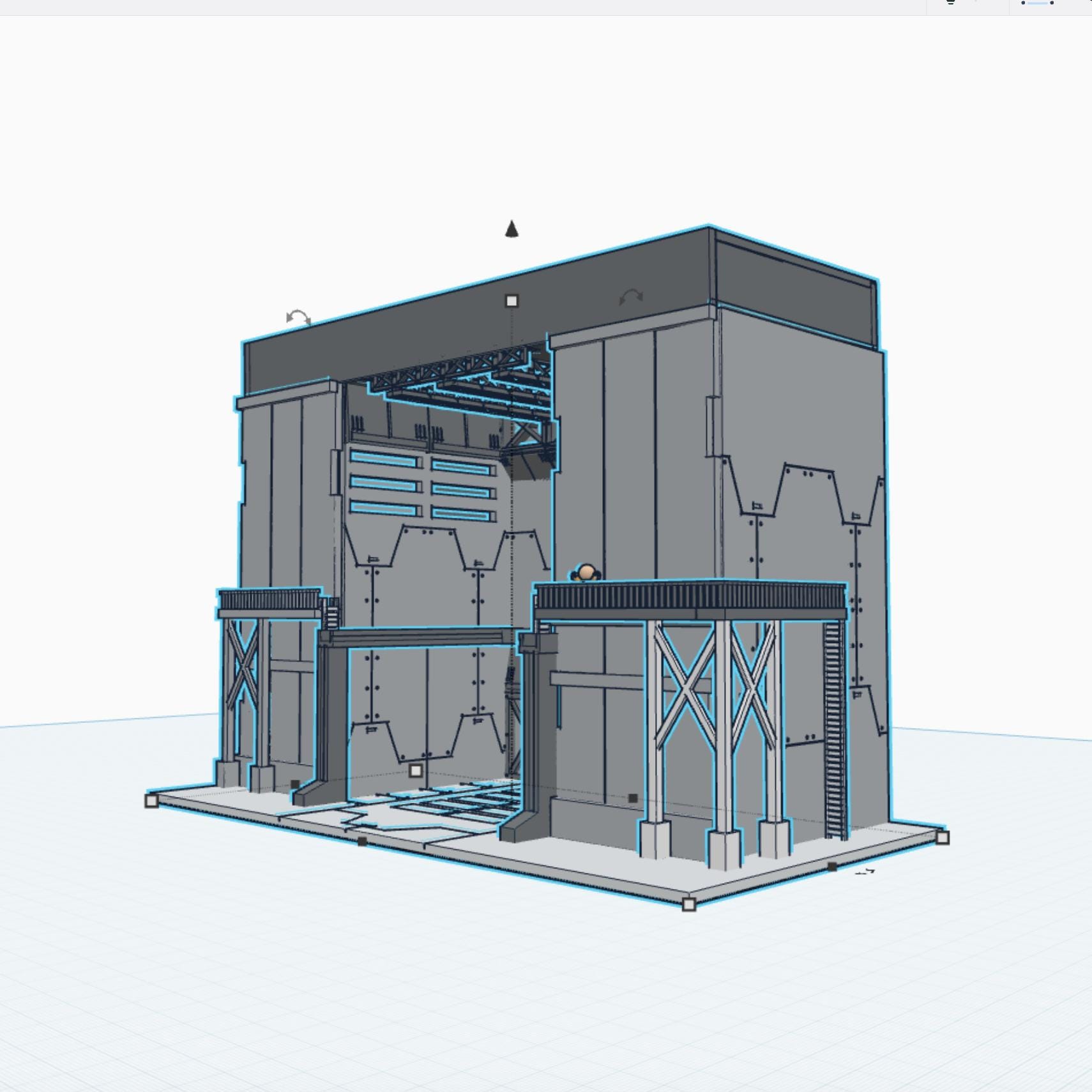The image size is (1092, 1092).
Task: Select the white corner handle inside the building doorway
Action: (x=416, y=771)
